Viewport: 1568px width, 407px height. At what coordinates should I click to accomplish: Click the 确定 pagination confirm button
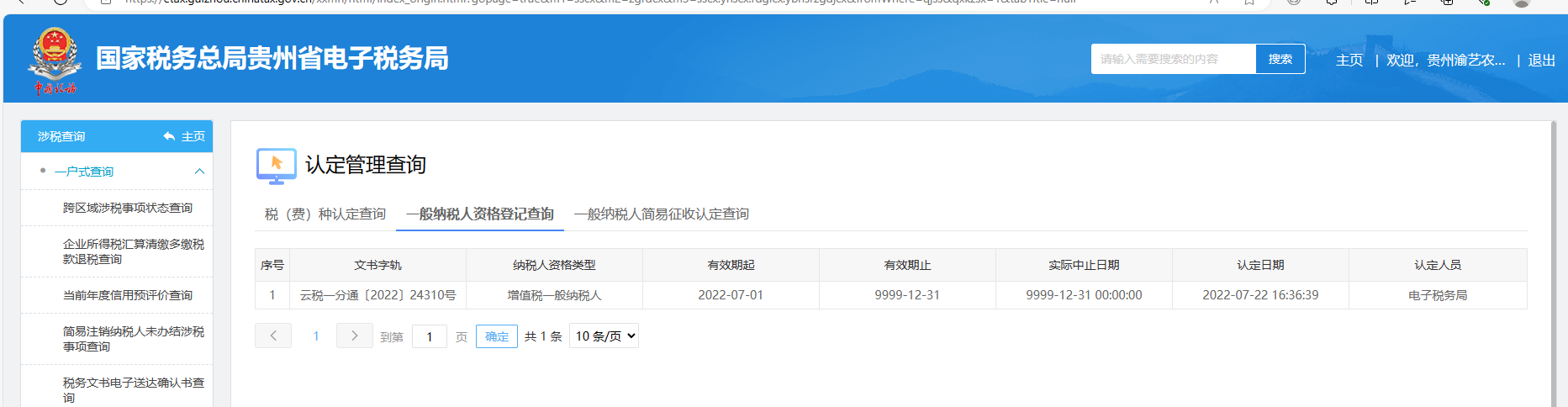pyautogui.click(x=496, y=336)
